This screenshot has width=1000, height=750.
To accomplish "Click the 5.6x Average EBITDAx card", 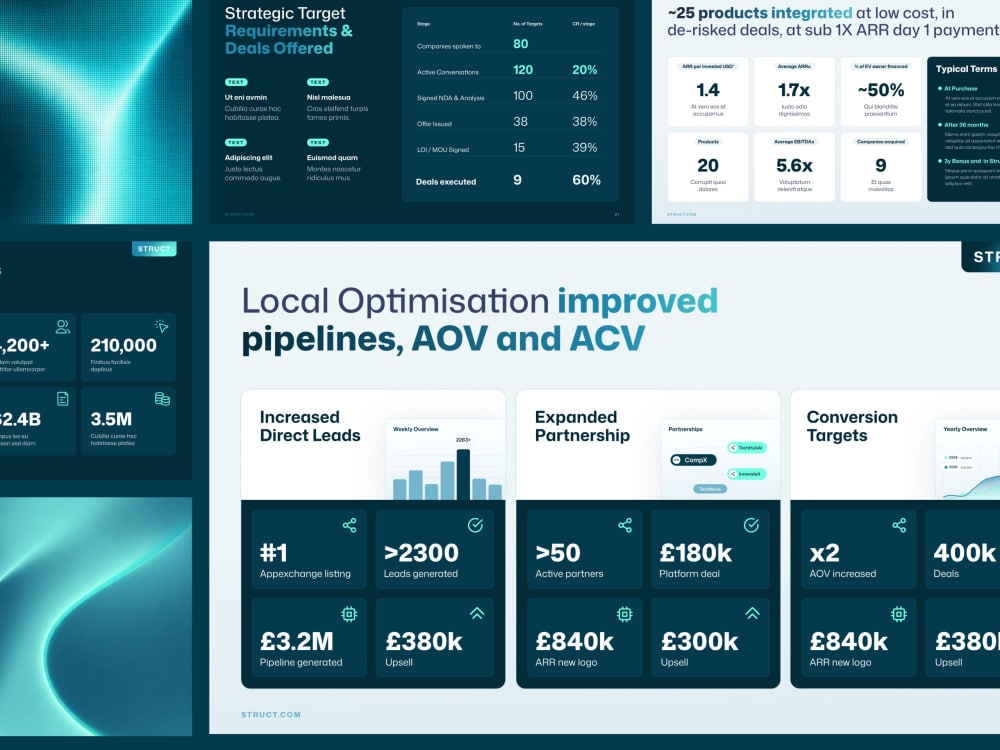I will (x=794, y=167).
